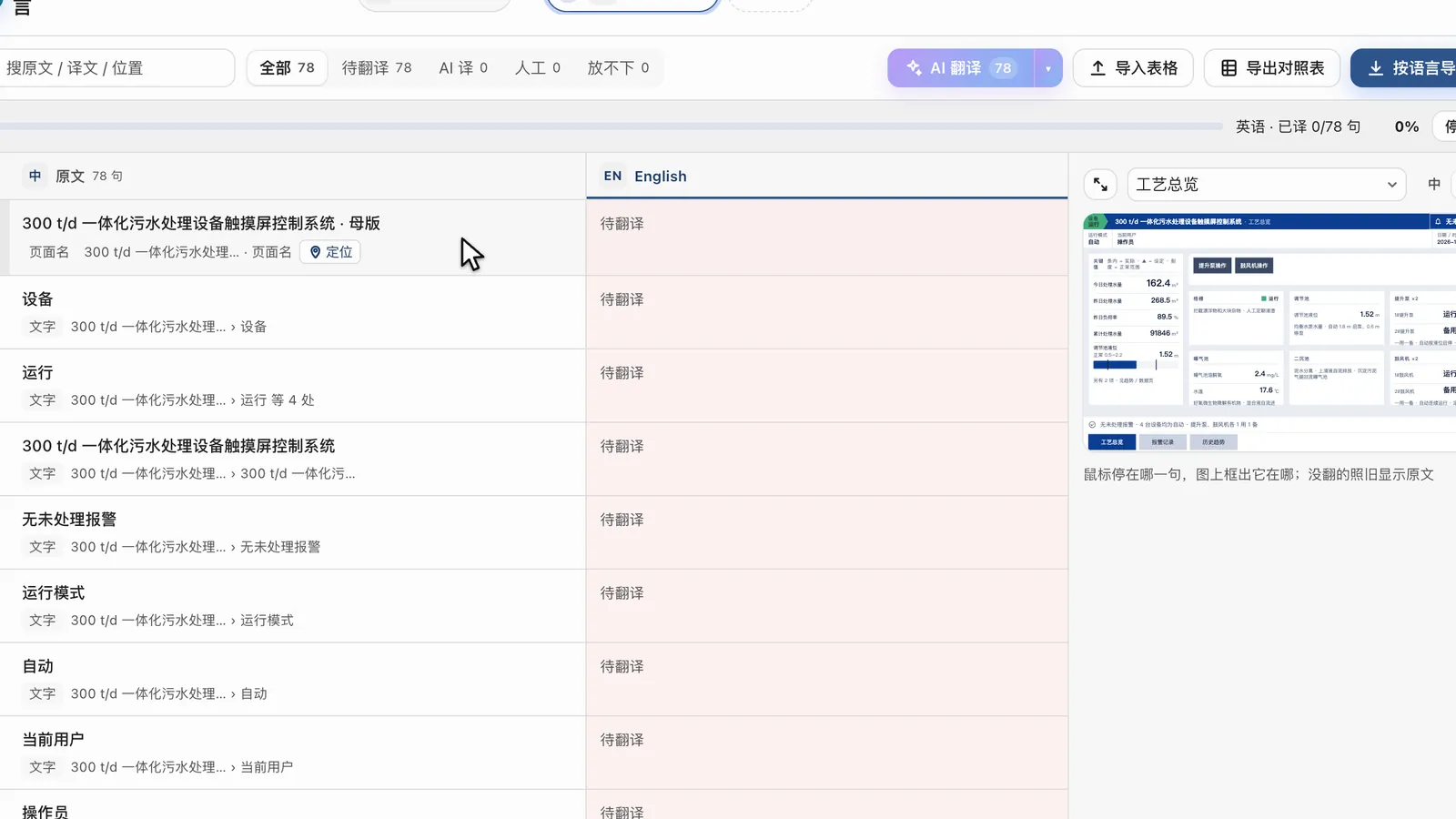1456x819 pixels.
Task: Focus the 搜原文 / 译文 / 位置 search field
Action: click(x=116, y=68)
